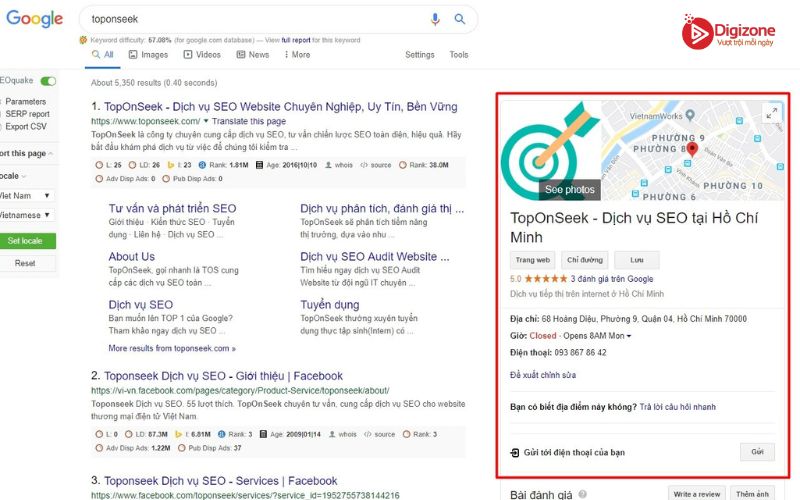Click the Gửi send button
800x500 pixels.
pyautogui.click(x=757, y=452)
